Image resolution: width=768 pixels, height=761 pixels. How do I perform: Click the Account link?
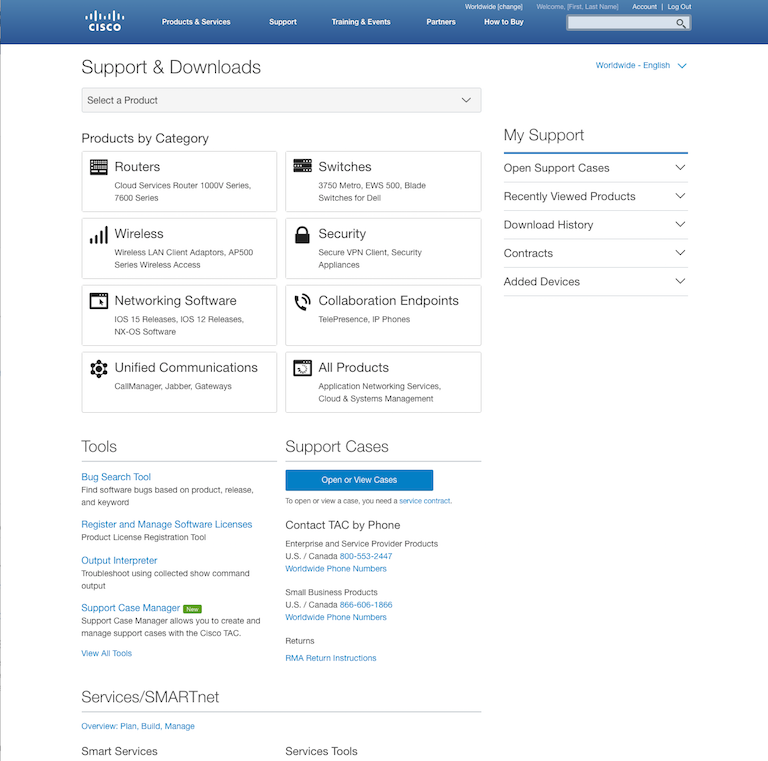644,7
